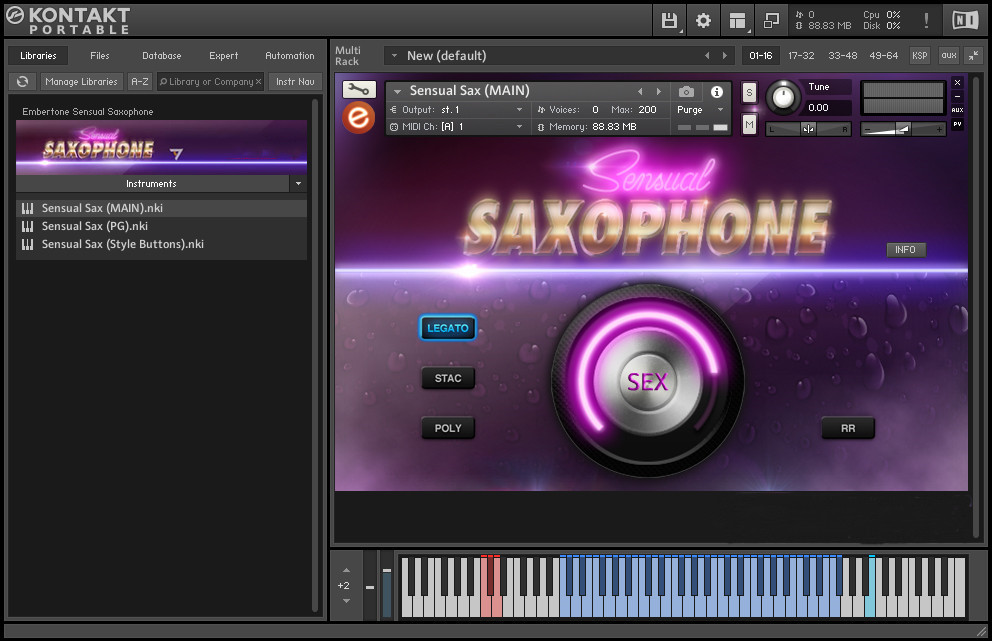Switch to the Automation tab
This screenshot has height=641, width=992.
pos(290,56)
